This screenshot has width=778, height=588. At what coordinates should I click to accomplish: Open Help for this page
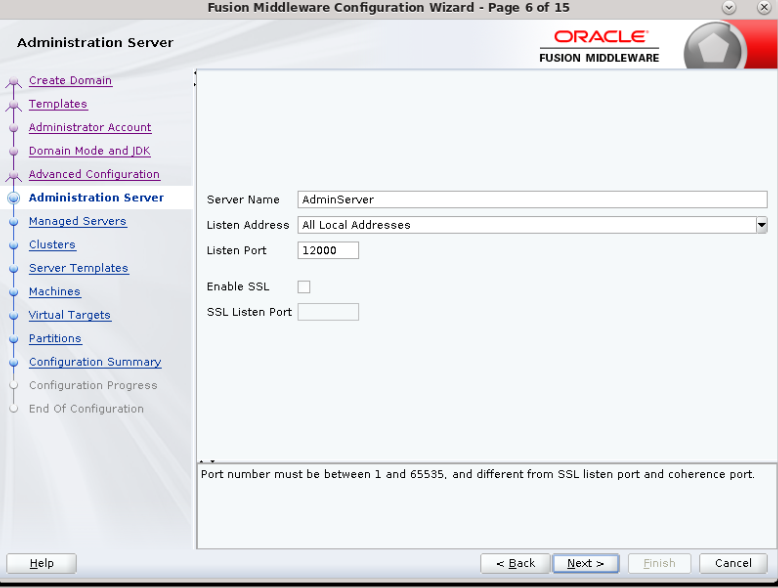coord(41,563)
